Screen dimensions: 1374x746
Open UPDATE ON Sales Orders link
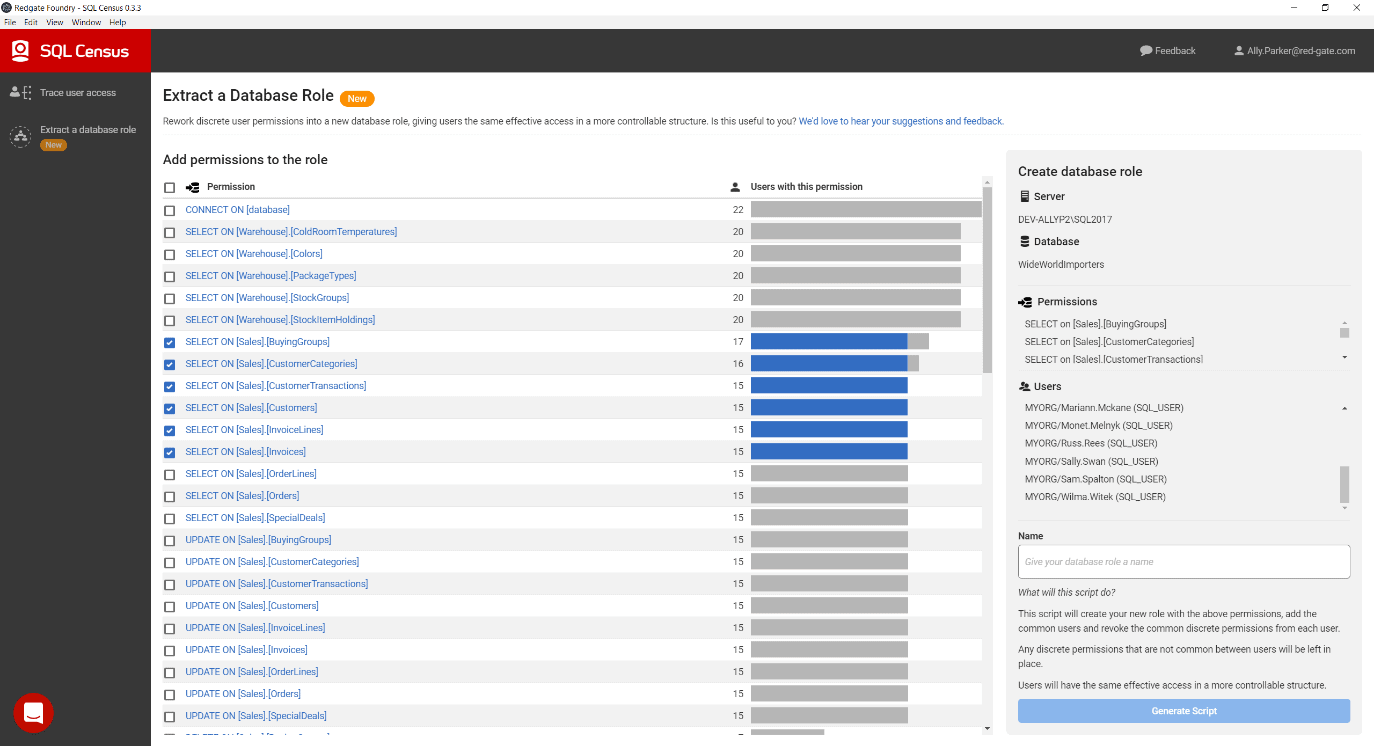click(x=243, y=694)
